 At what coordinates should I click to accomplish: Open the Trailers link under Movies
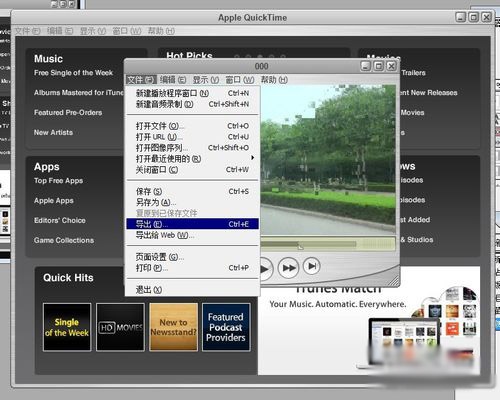(413, 73)
